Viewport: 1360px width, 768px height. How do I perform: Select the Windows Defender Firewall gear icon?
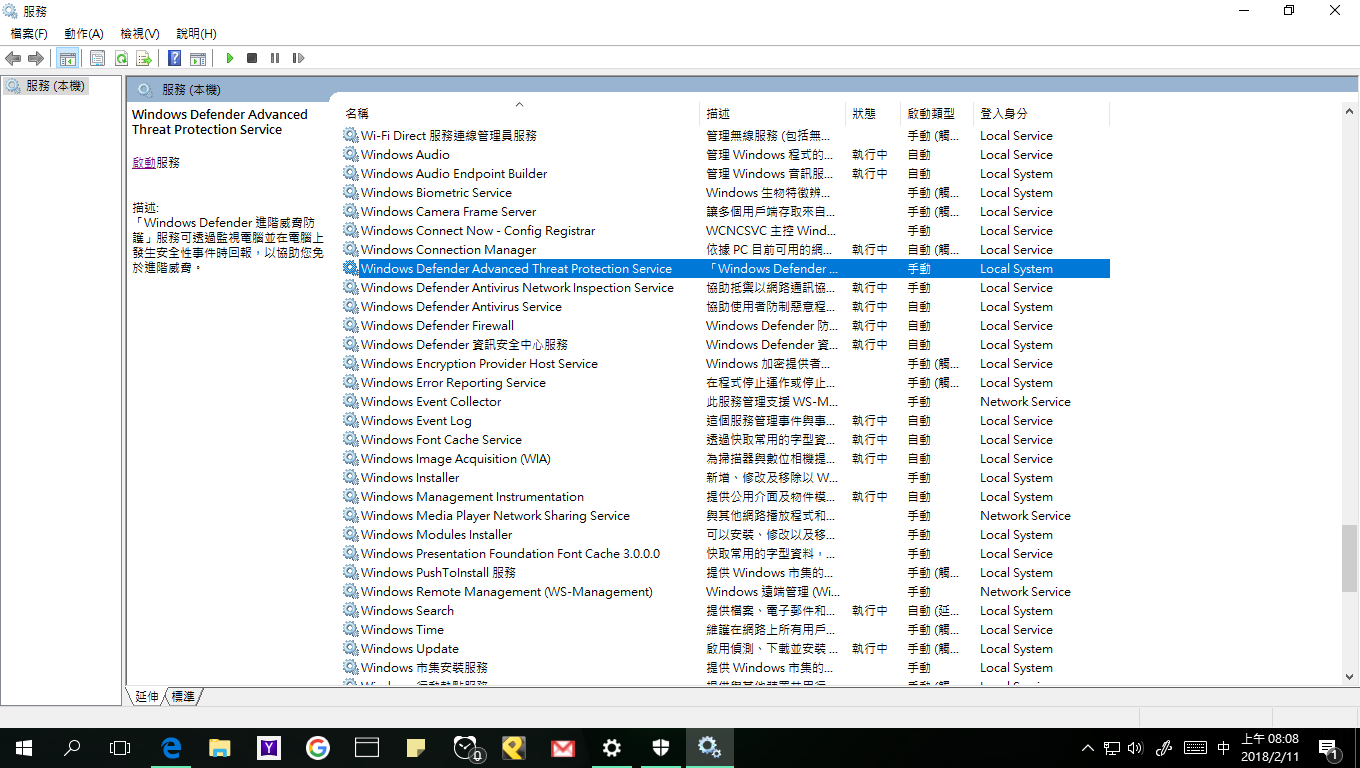[350, 325]
